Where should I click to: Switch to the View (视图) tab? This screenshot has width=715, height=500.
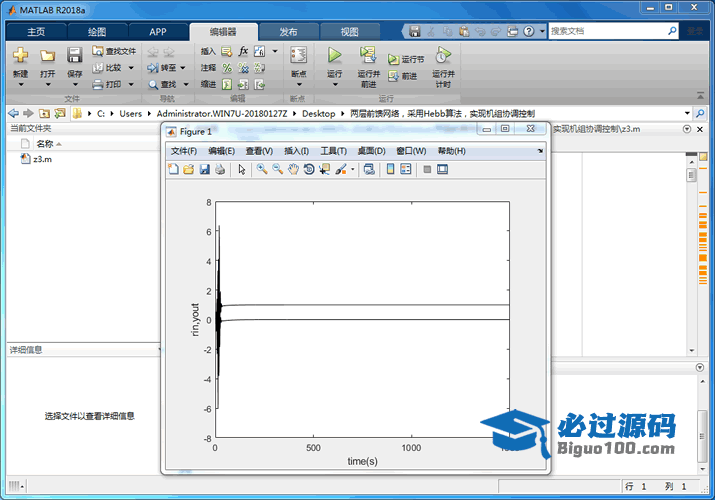coord(350,32)
